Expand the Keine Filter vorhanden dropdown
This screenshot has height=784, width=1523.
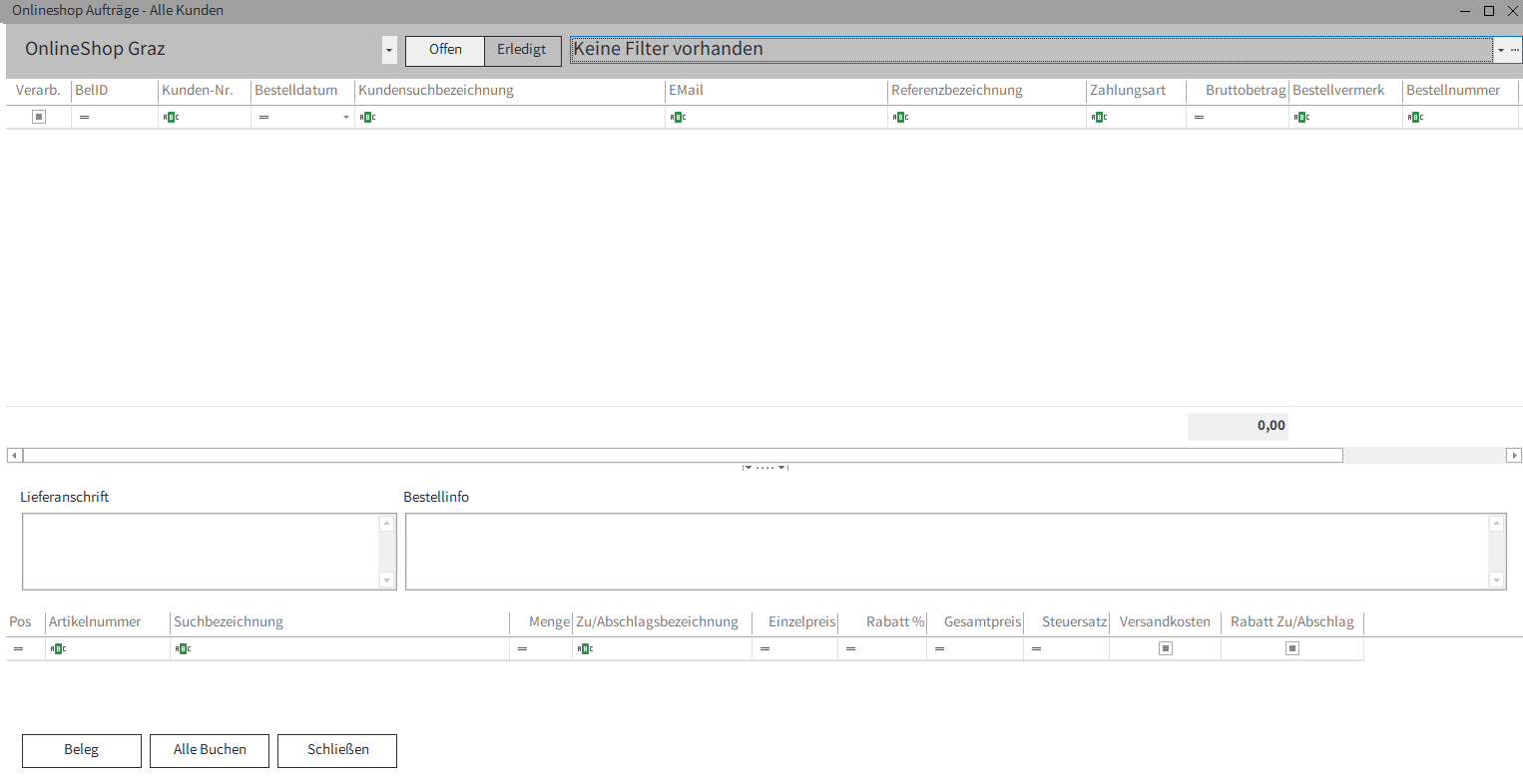coord(1500,50)
